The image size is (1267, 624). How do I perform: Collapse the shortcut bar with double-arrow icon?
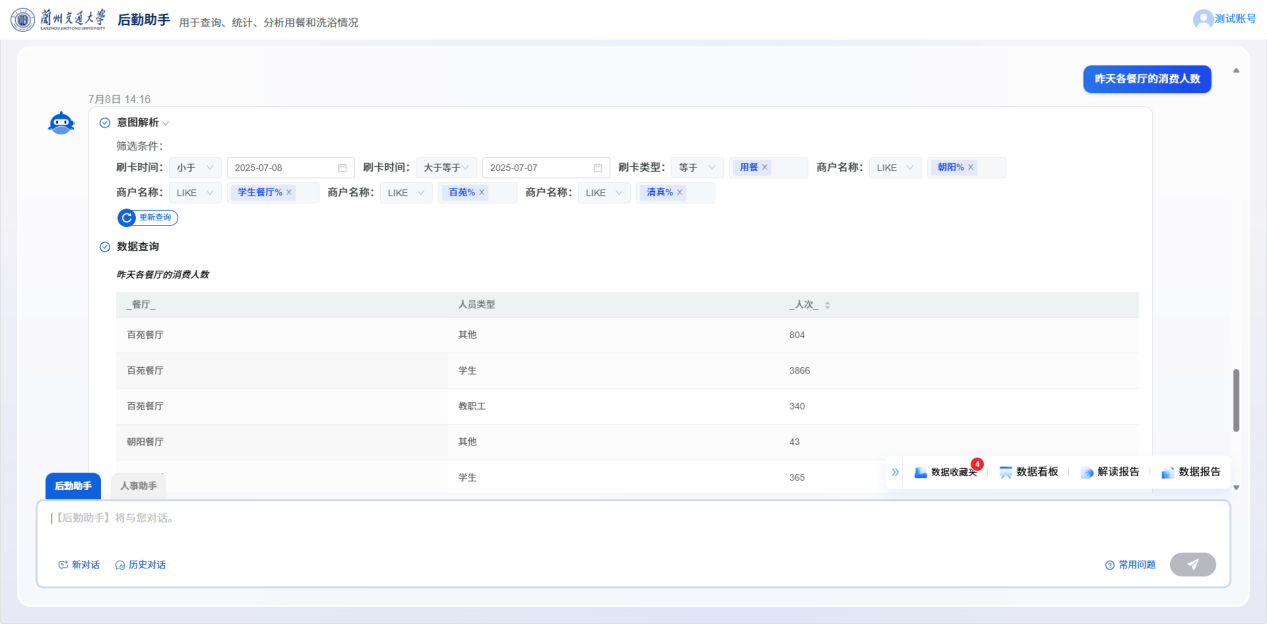[x=895, y=472]
